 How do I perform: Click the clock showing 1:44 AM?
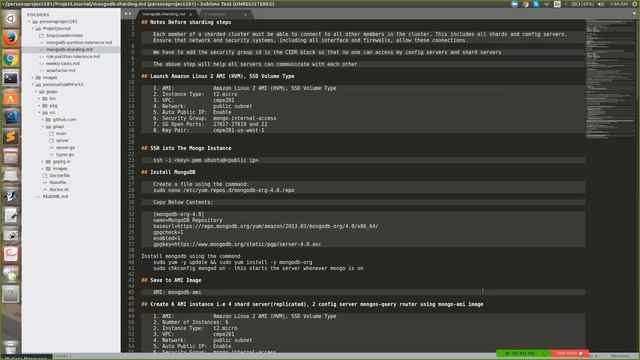(x=619, y=4)
